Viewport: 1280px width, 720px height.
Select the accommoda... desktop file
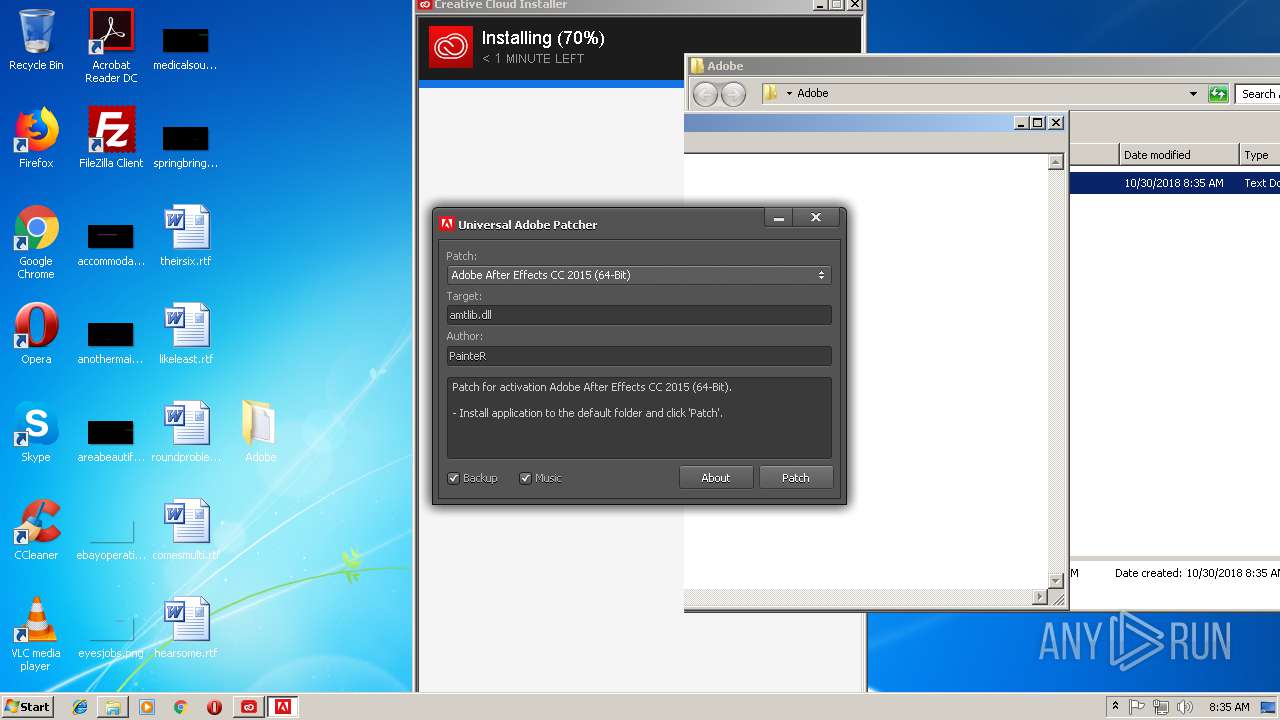pyautogui.click(x=111, y=242)
